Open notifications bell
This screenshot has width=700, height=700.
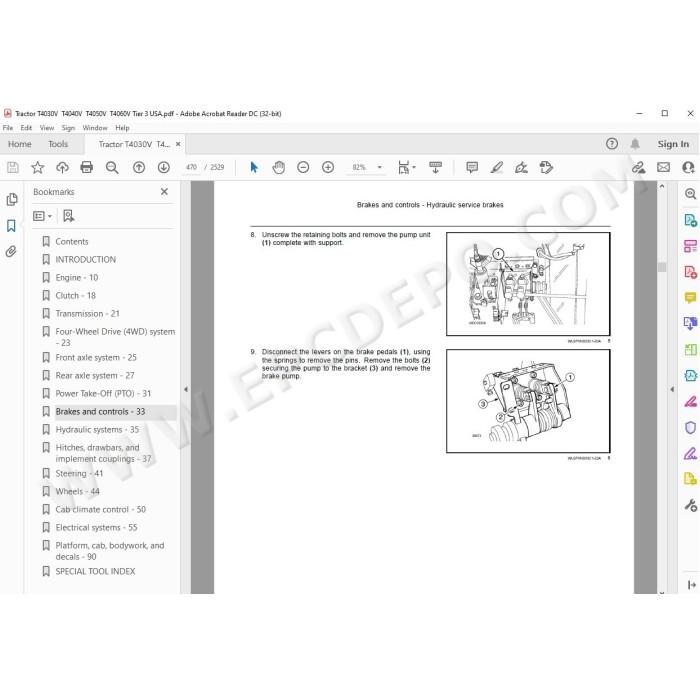point(635,144)
